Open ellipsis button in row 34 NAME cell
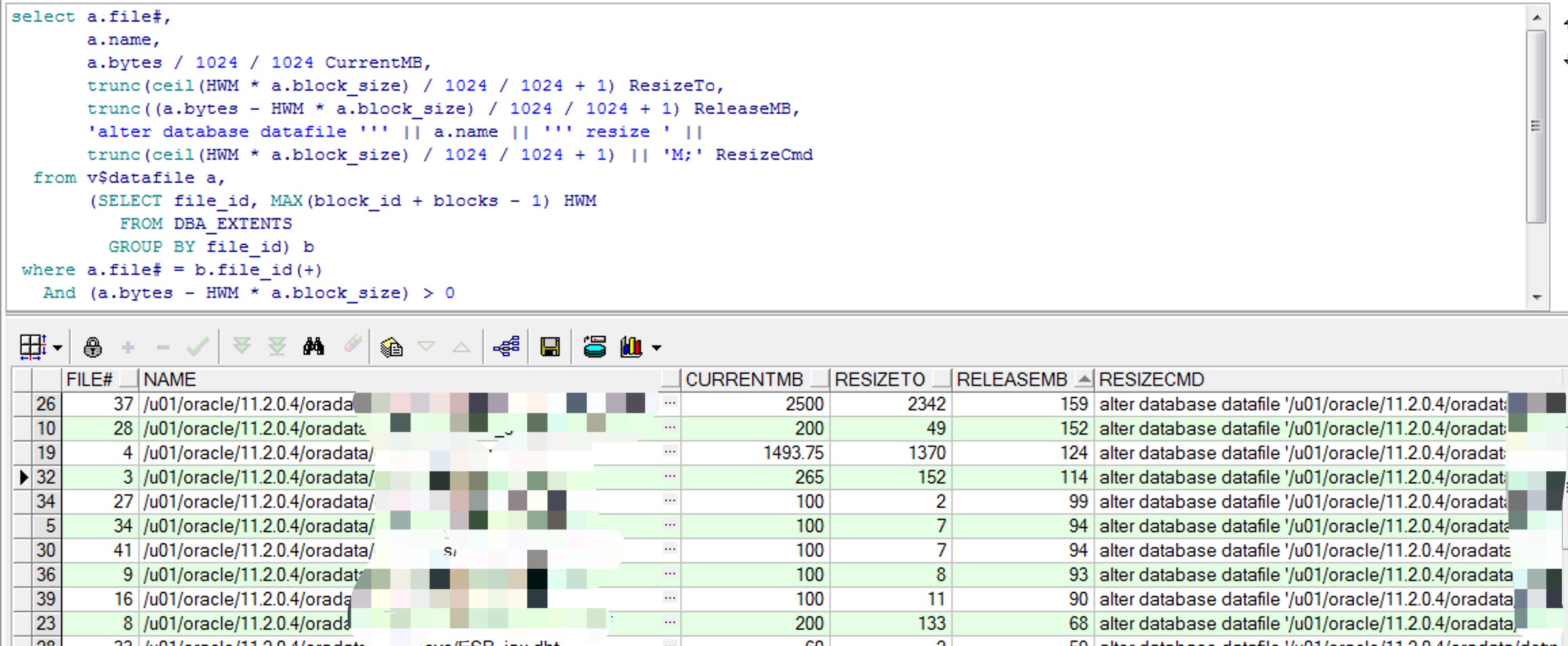The image size is (1568, 646). coord(669,501)
